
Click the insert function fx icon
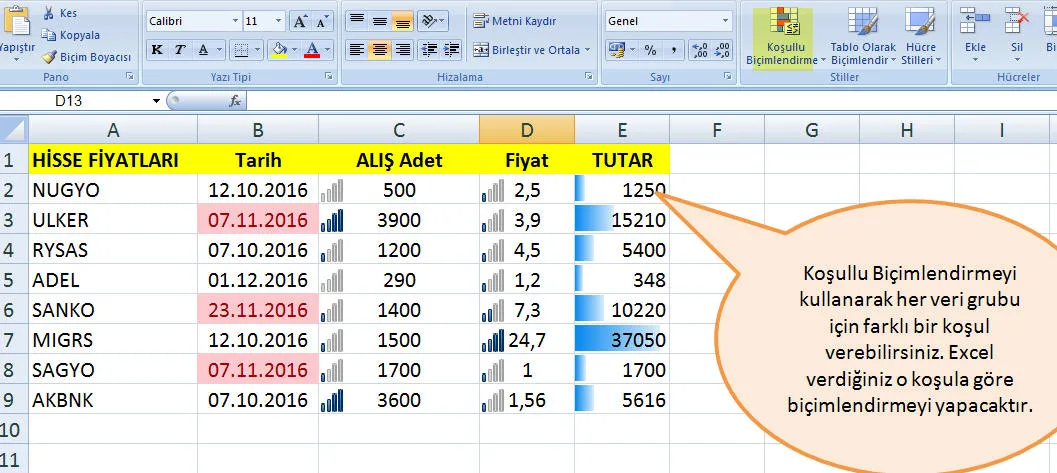pos(235,101)
